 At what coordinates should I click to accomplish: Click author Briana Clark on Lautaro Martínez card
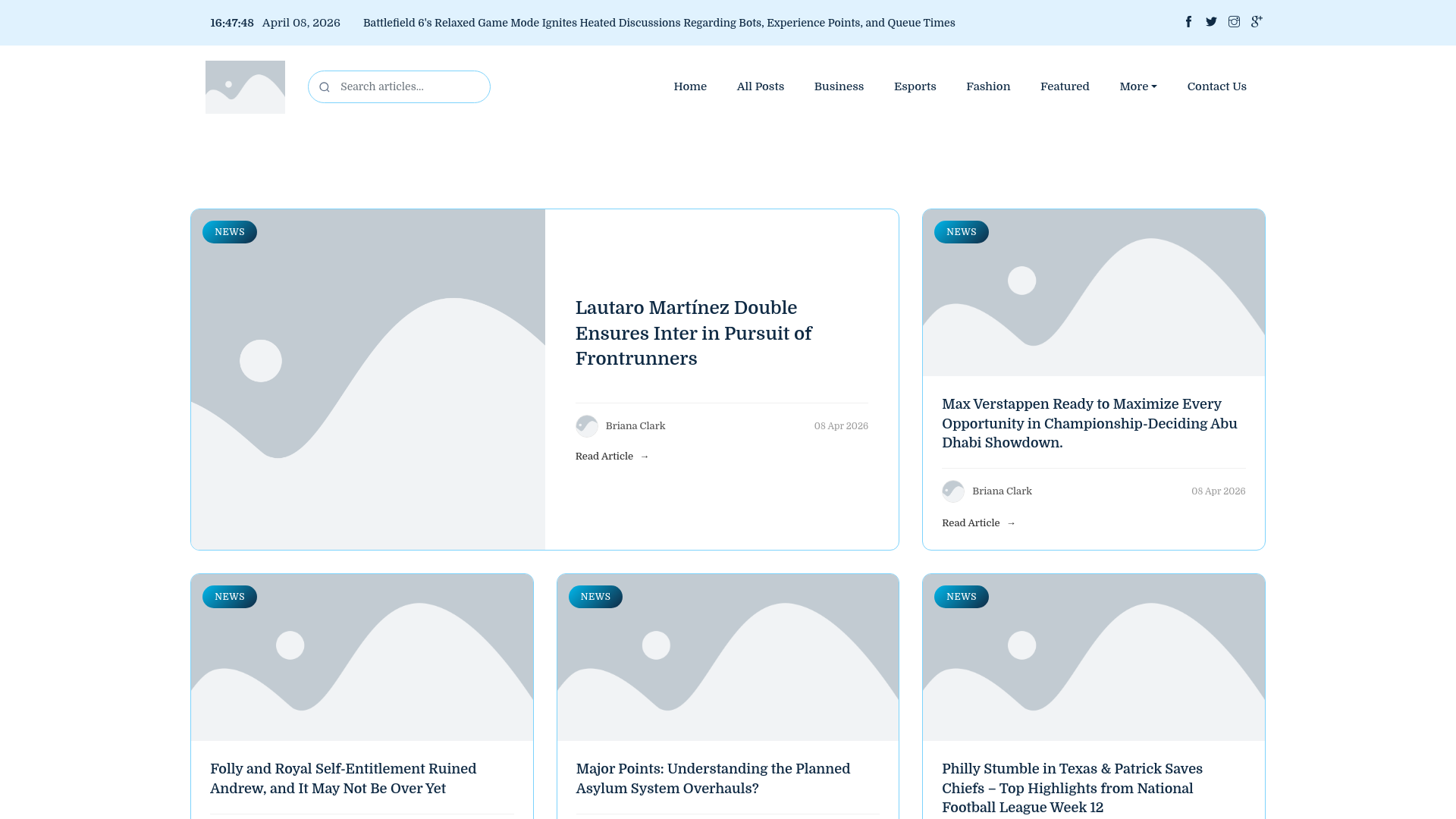tap(635, 426)
